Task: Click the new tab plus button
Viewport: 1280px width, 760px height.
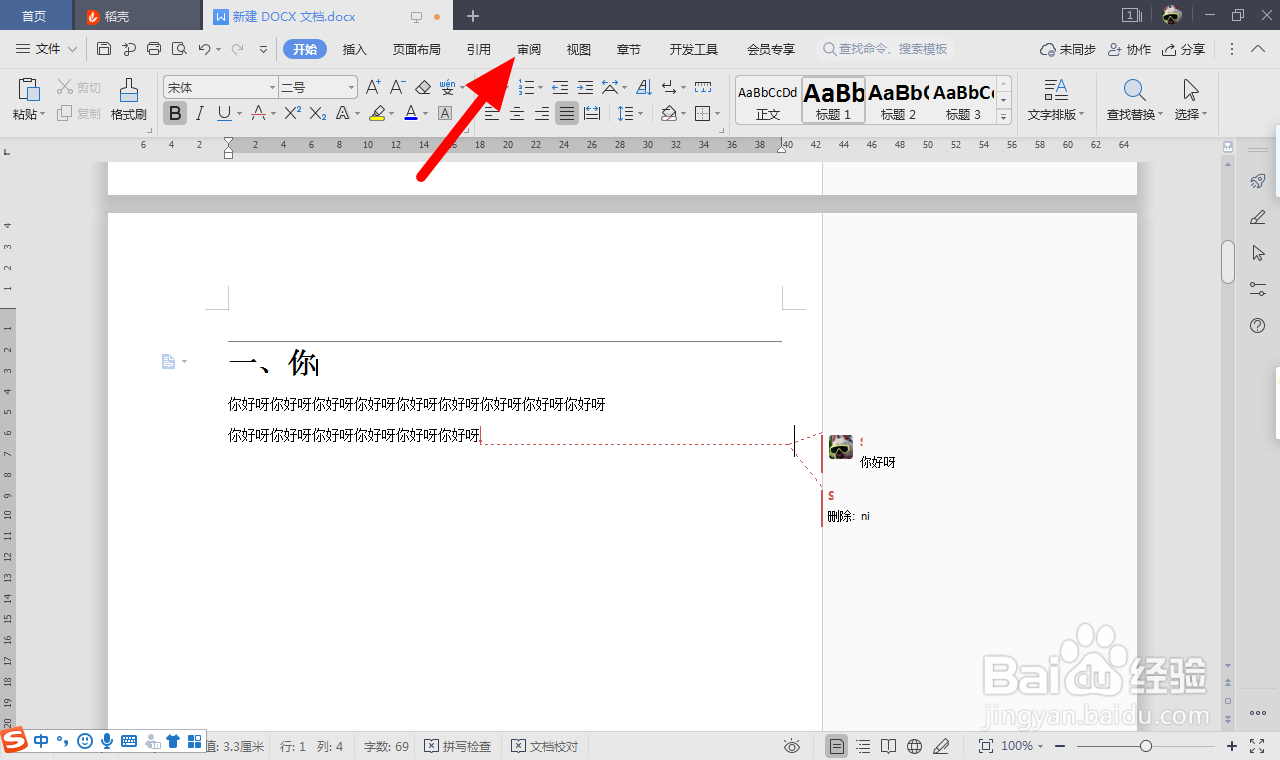Action: tap(473, 16)
